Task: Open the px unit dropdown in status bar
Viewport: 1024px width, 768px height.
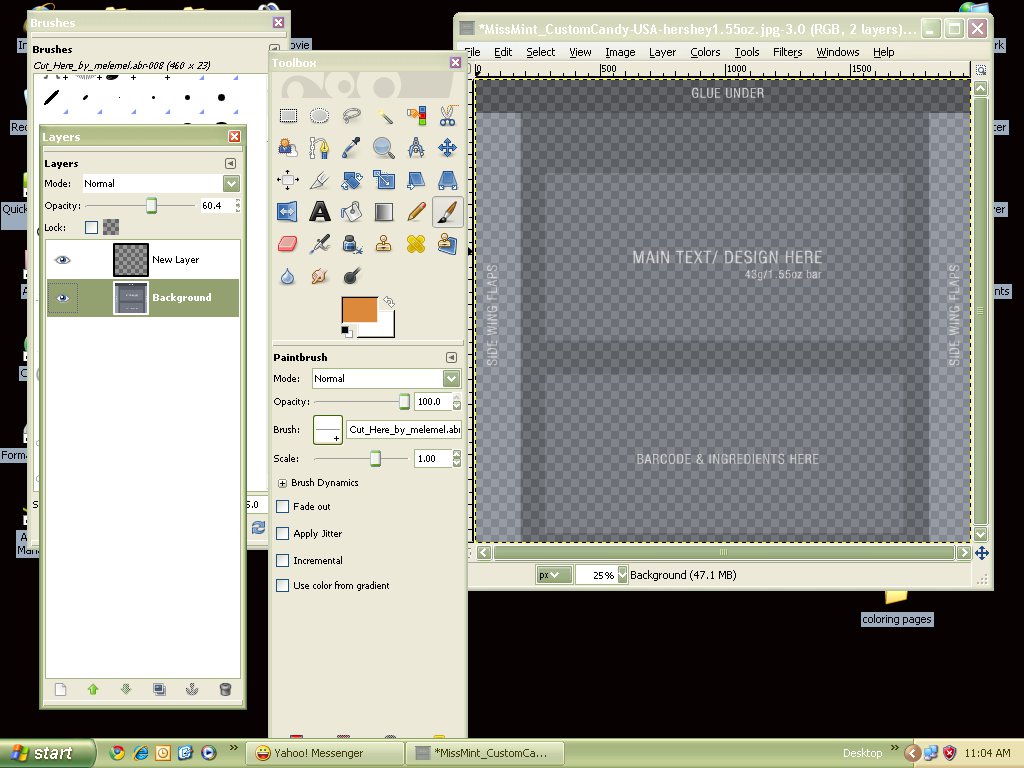Action: tap(553, 575)
